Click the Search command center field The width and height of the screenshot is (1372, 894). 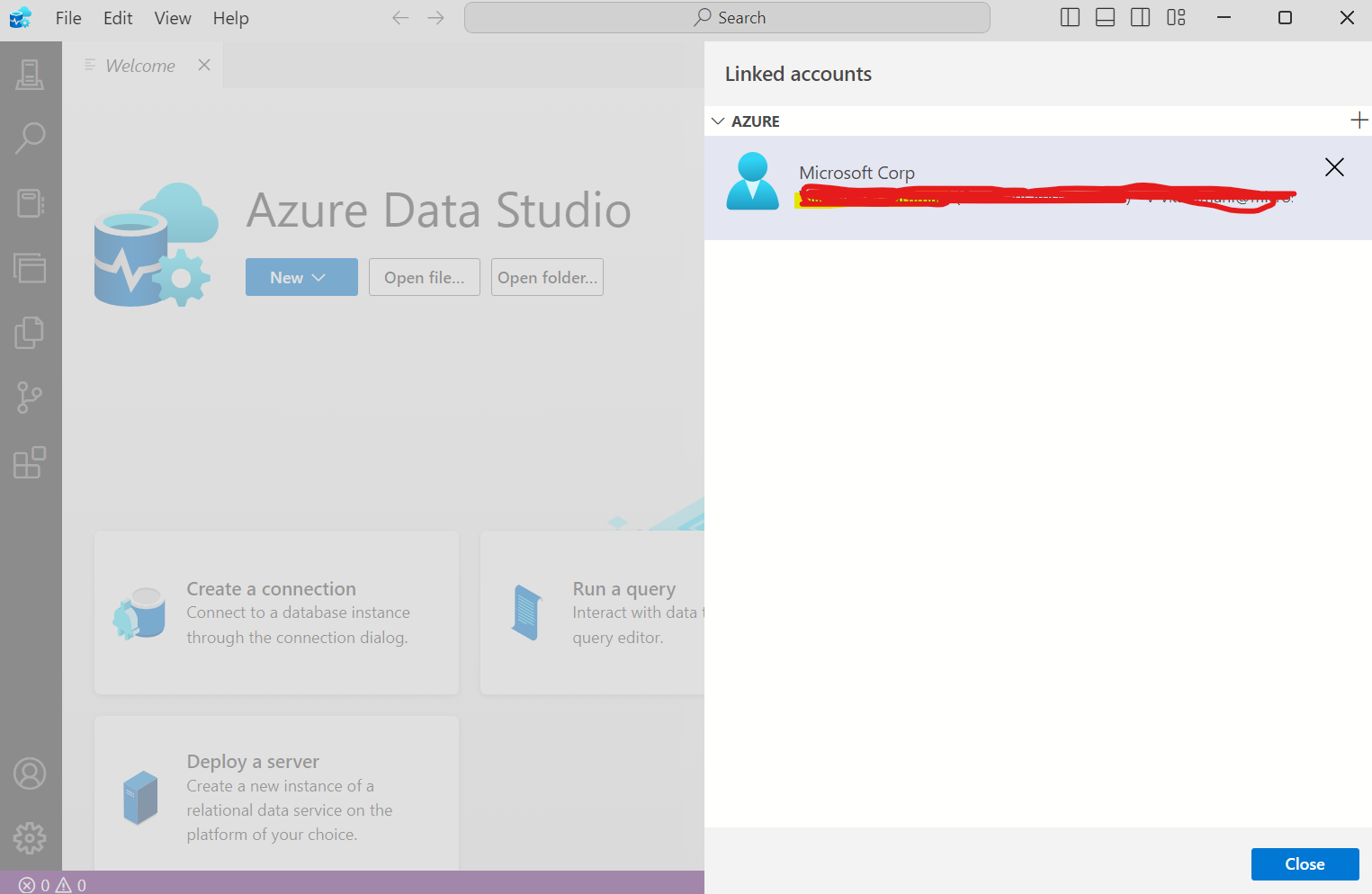click(727, 18)
